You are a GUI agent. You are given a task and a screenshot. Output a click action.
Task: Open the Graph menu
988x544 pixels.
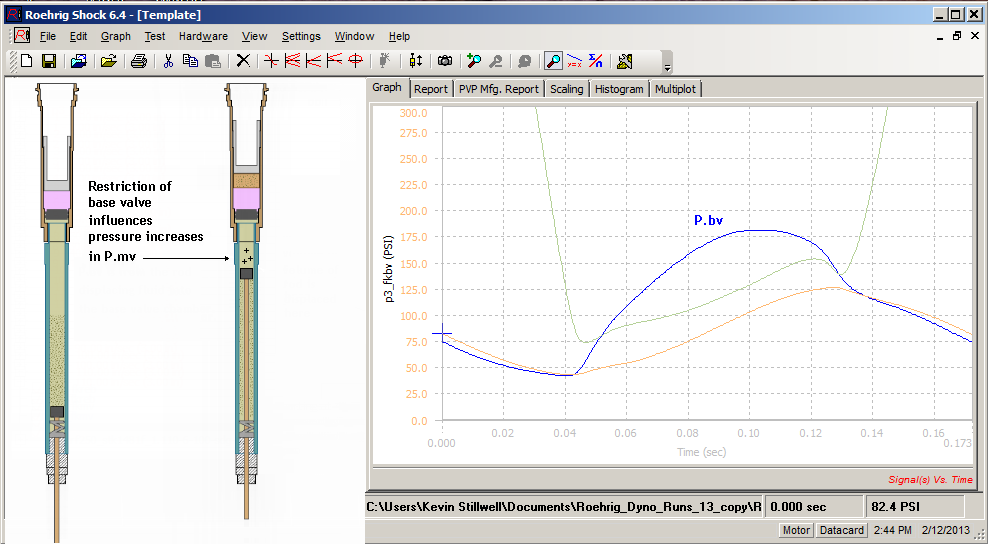[116, 36]
